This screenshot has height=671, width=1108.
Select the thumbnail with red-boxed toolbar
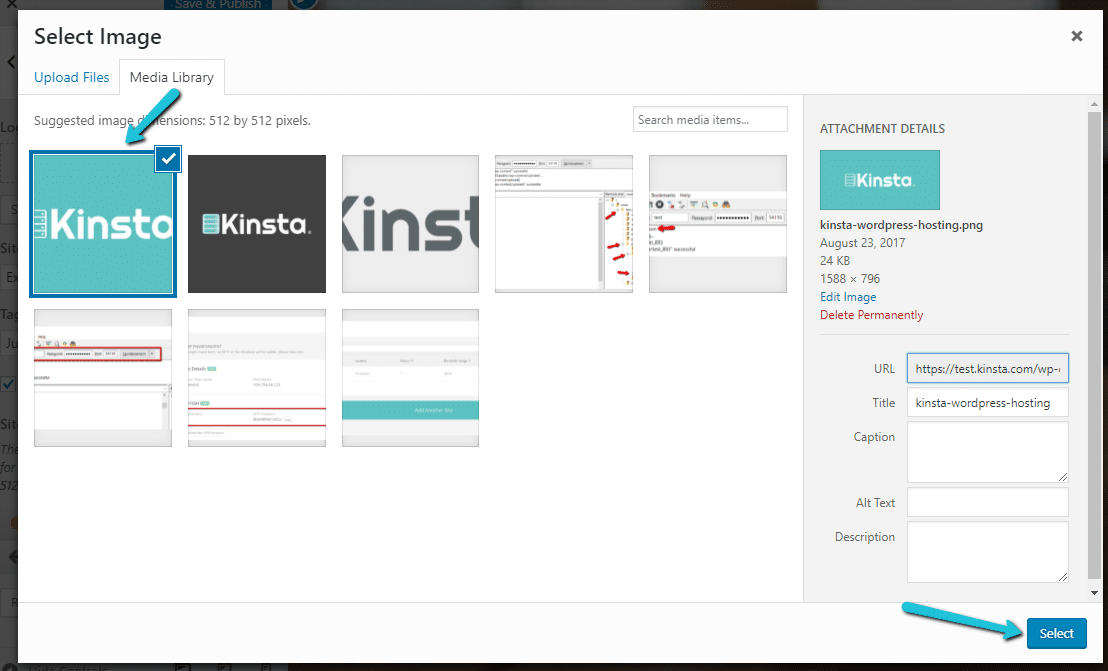[x=103, y=378]
